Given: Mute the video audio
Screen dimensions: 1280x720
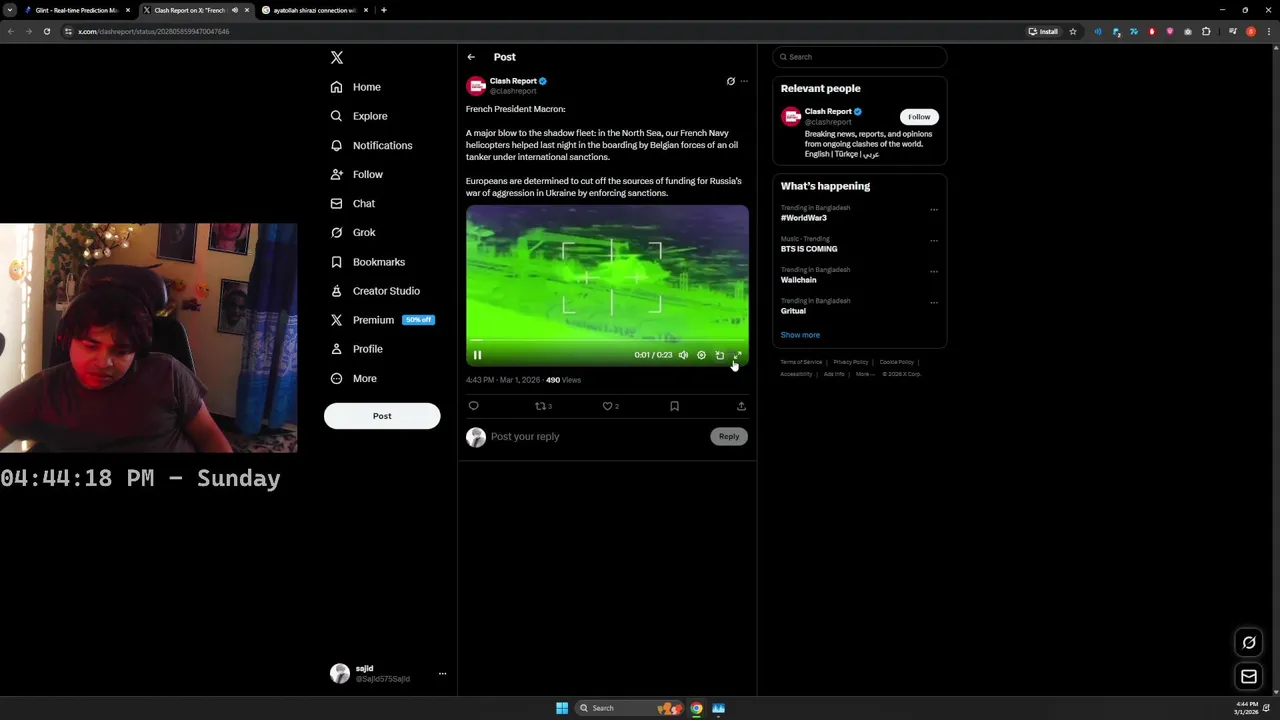Looking at the screenshot, I should click(x=683, y=355).
